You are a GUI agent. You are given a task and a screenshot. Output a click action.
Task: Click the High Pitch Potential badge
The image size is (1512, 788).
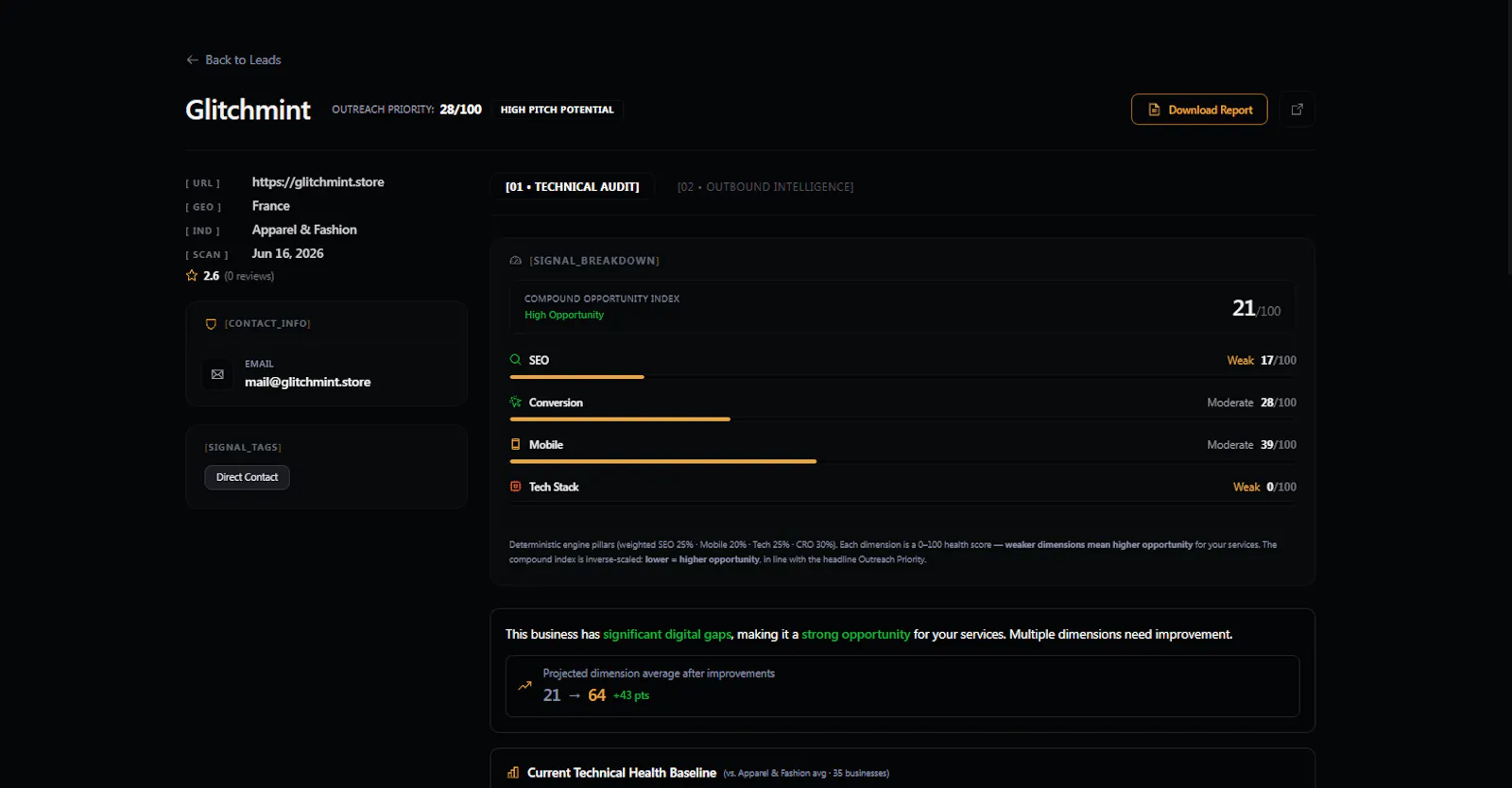557,110
